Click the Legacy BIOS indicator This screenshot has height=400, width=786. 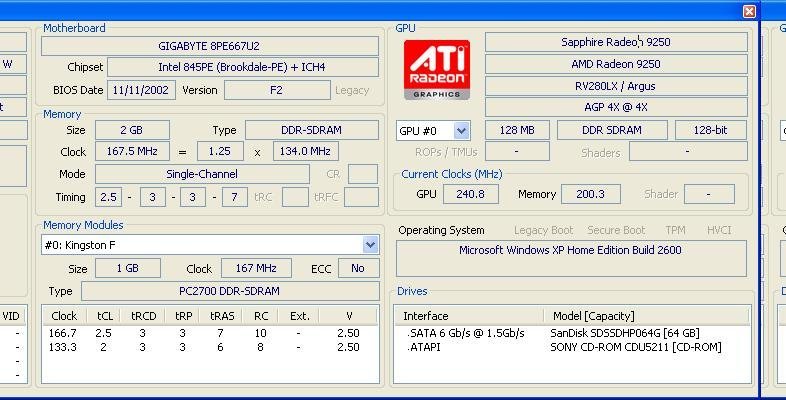click(352, 90)
